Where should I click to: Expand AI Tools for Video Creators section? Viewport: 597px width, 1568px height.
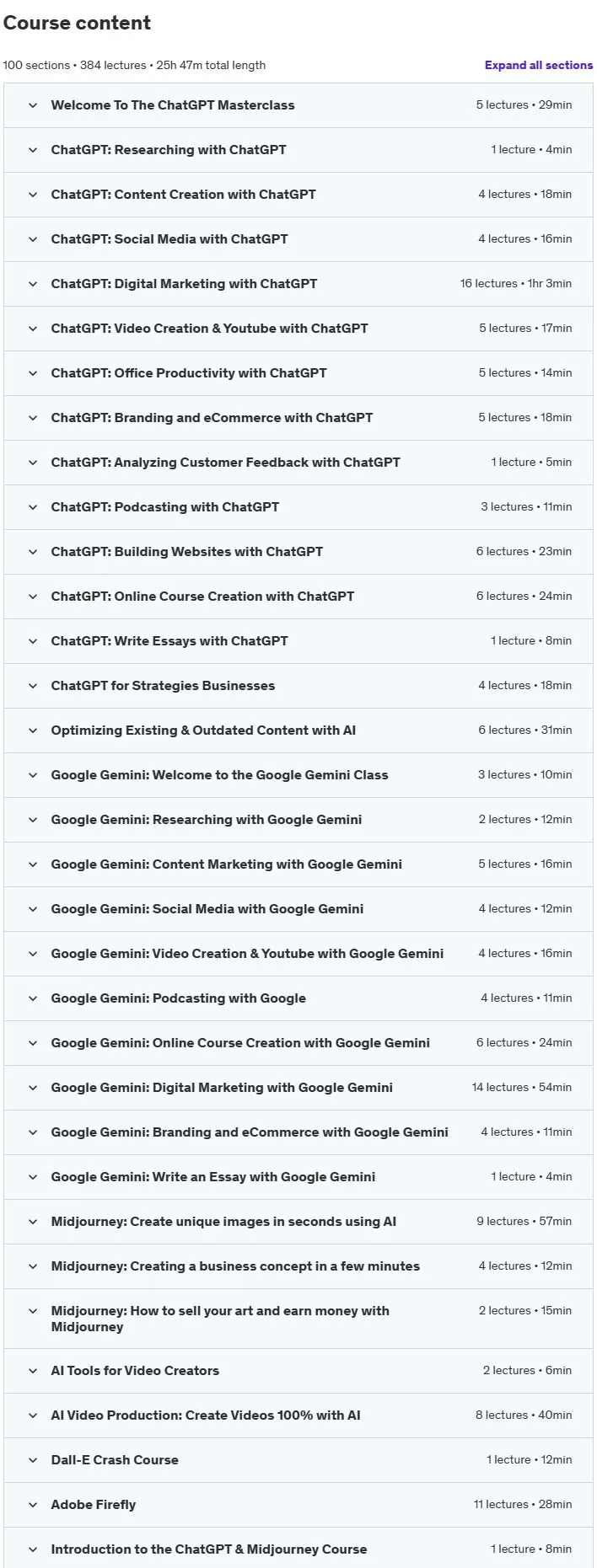(298, 1371)
